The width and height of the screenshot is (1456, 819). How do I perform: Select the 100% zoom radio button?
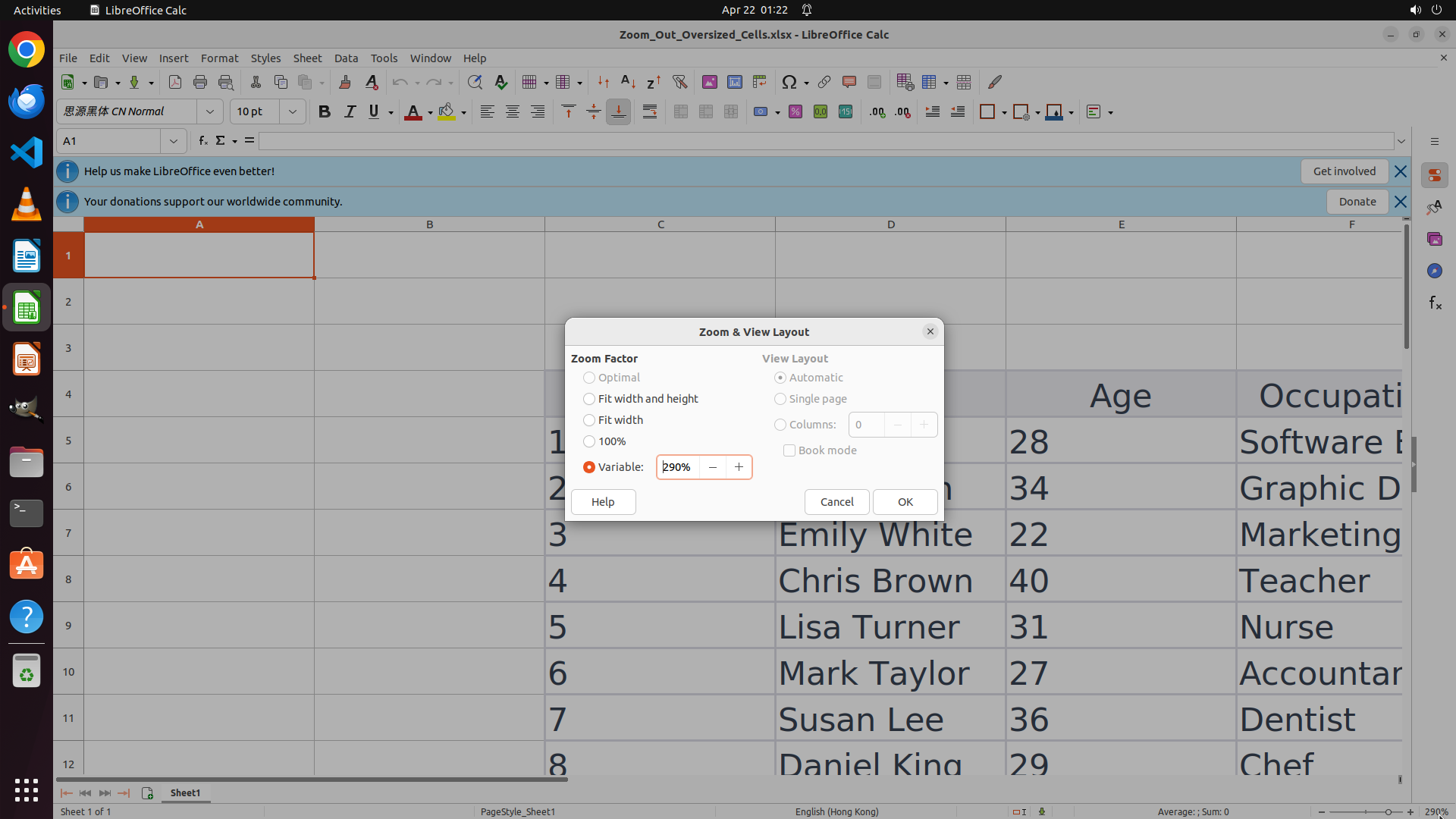click(589, 441)
